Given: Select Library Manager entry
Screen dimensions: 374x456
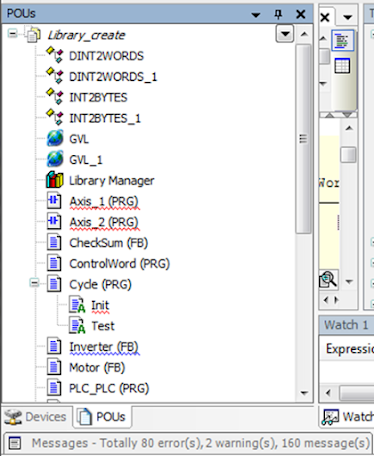Looking at the screenshot, I should pos(112,181).
